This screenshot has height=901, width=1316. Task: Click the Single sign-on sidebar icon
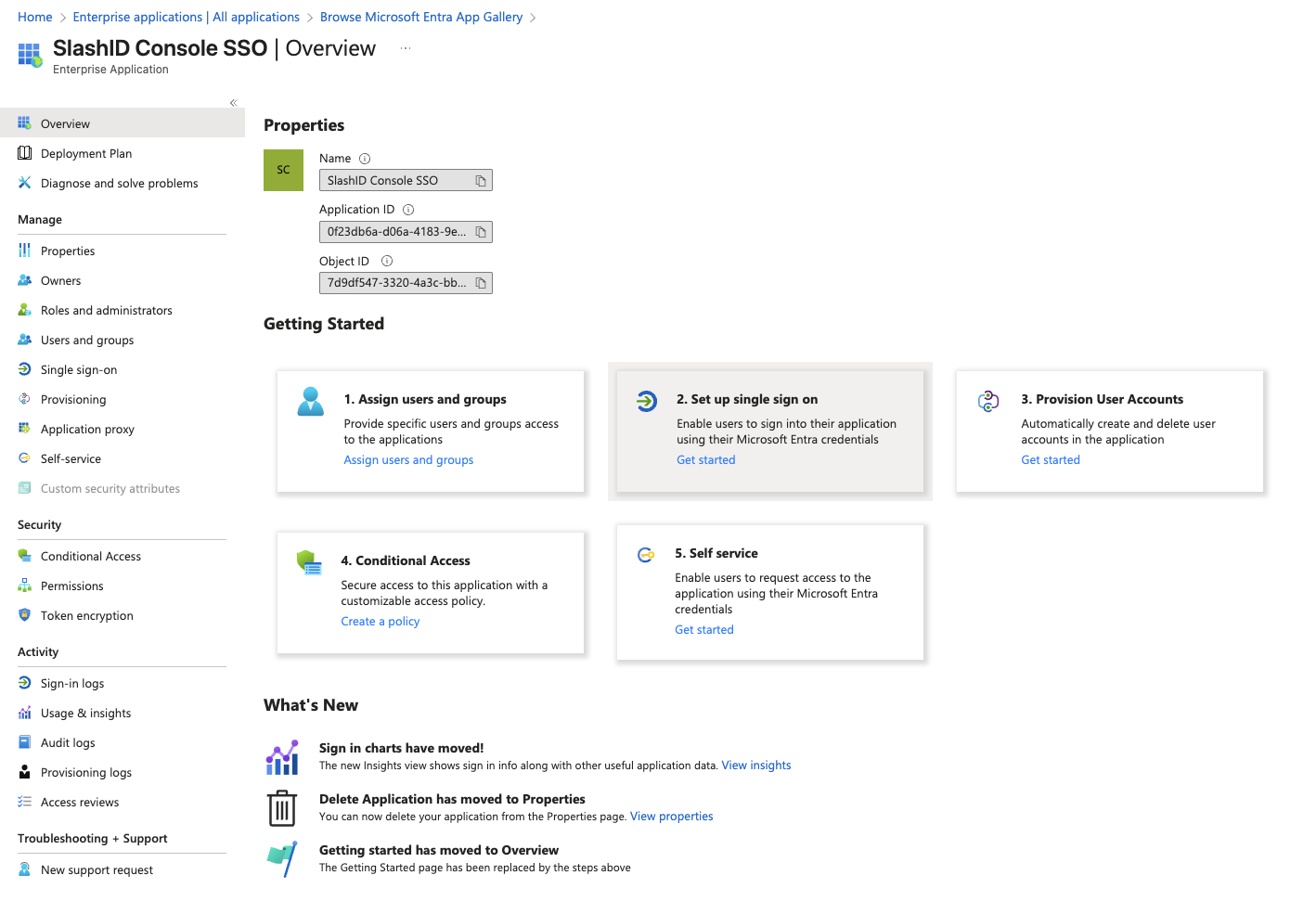(25, 369)
